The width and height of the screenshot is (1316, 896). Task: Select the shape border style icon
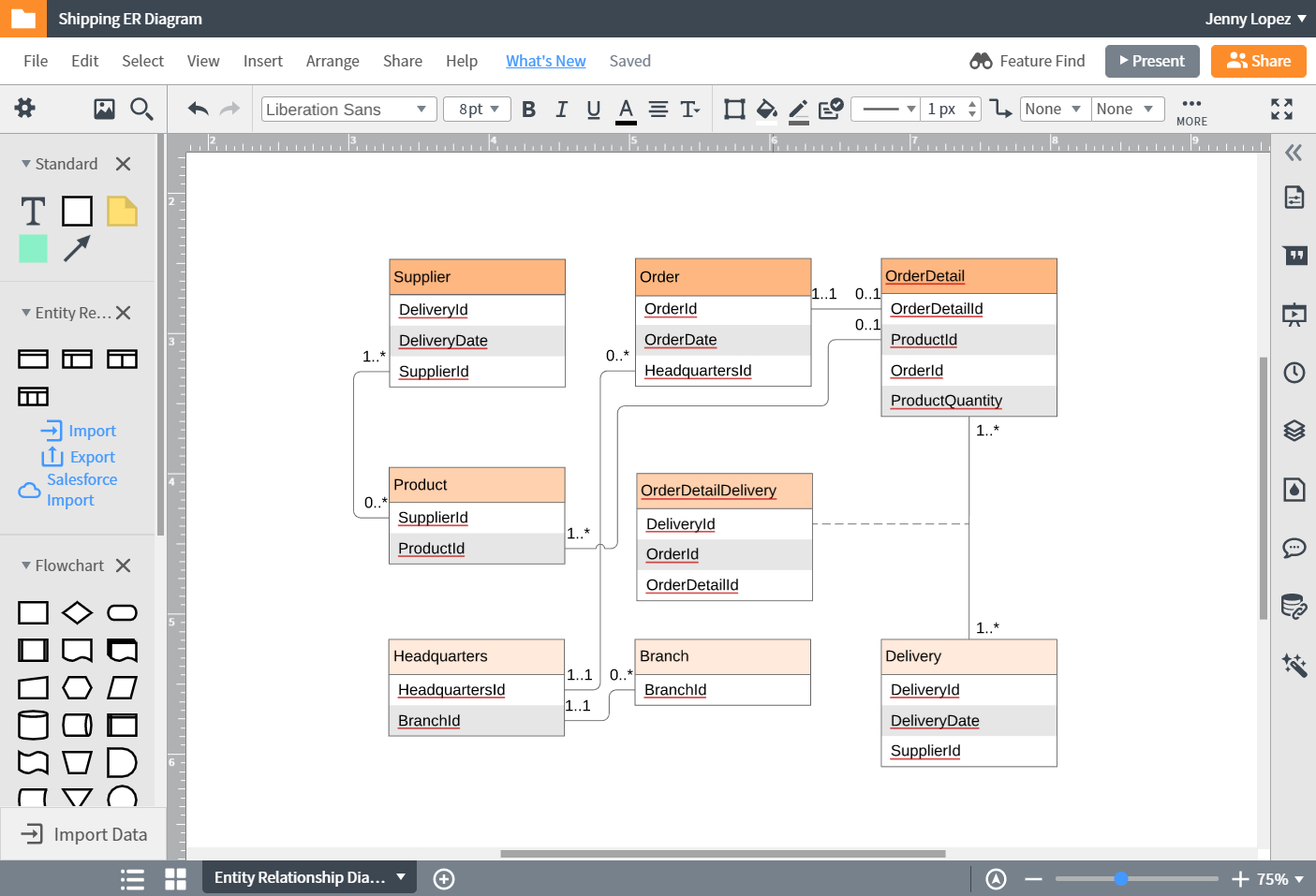734,110
